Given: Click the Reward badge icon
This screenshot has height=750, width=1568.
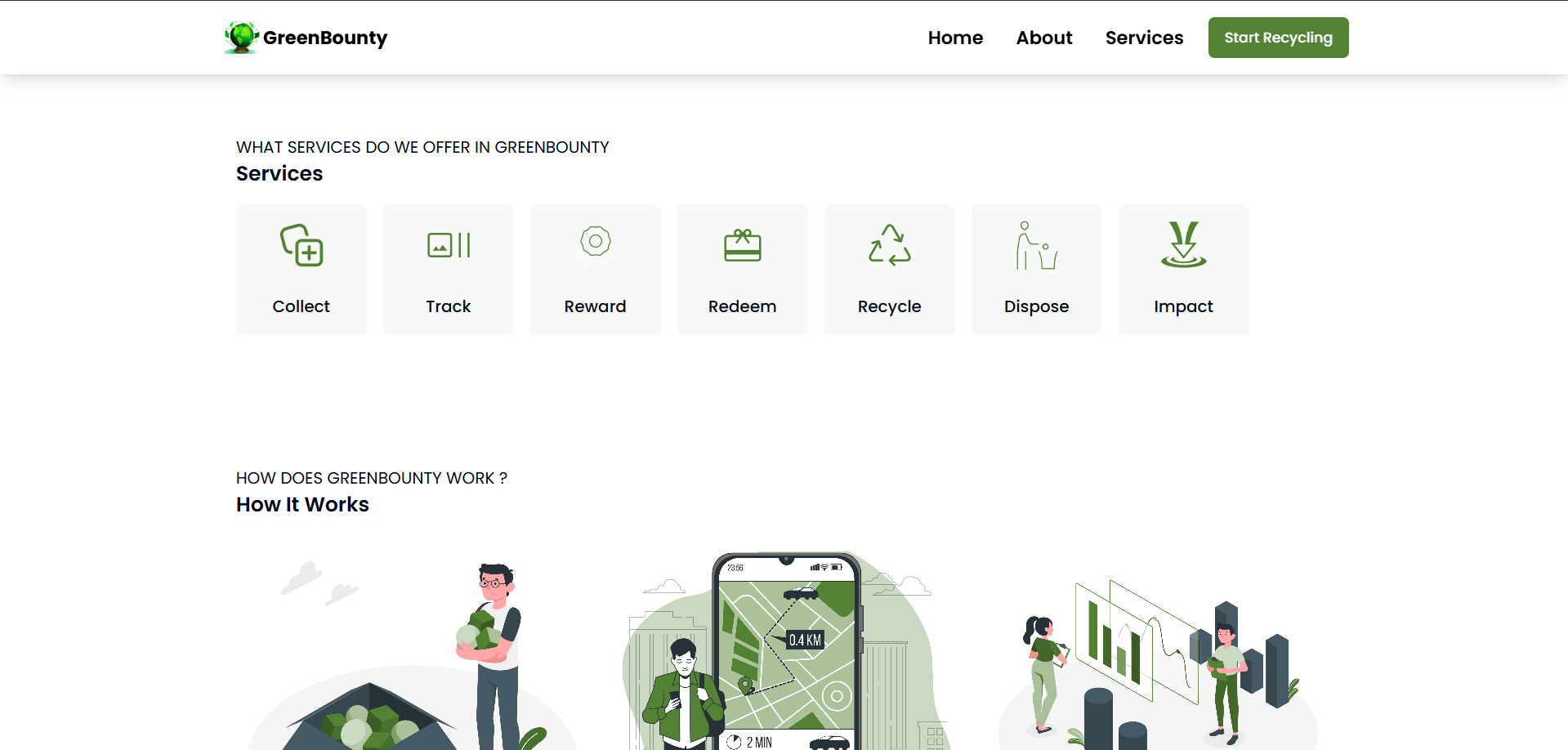Looking at the screenshot, I should point(596,243).
